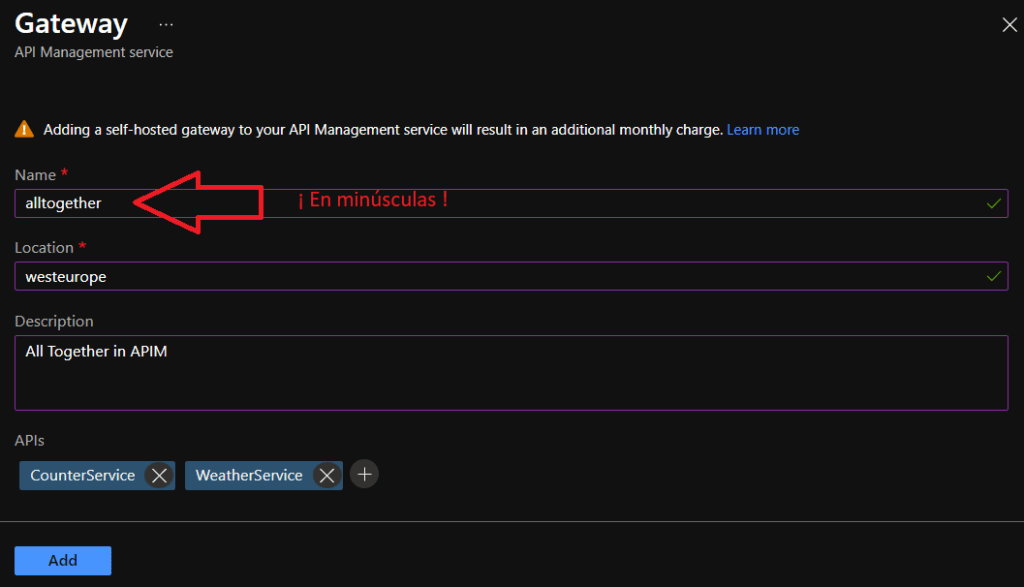The height and width of the screenshot is (587, 1024).
Task: Click the APIs section label
Action: (x=30, y=440)
